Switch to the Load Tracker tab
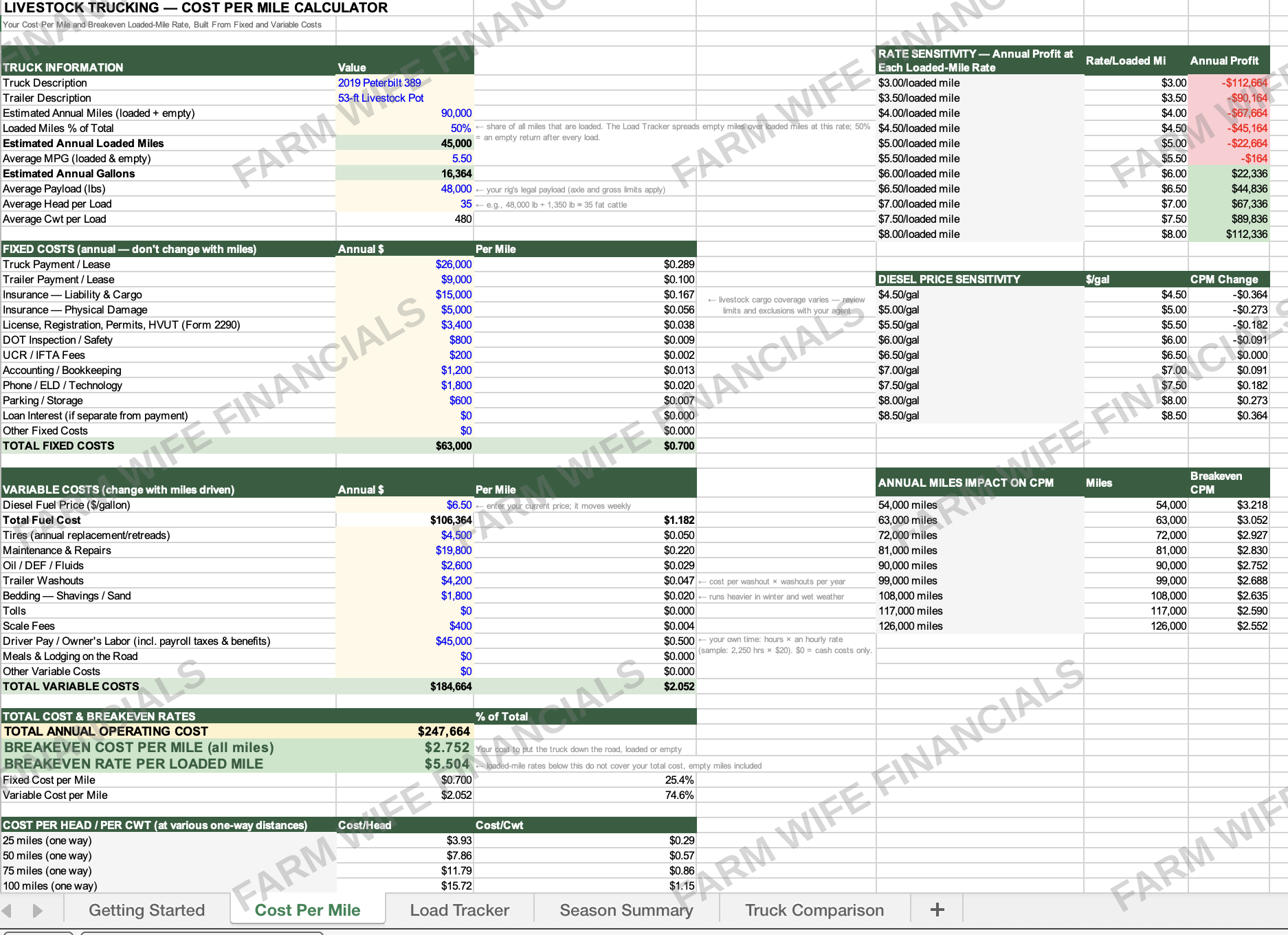The width and height of the screenshot is (1288, 935). [x=459, y=910]
